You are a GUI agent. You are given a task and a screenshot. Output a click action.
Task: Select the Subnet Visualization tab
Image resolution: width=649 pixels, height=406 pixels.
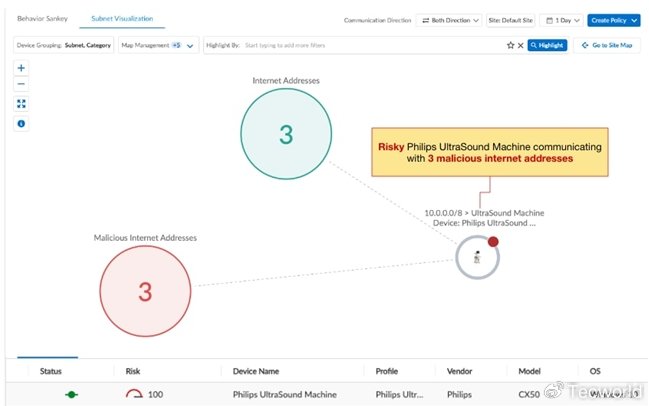tap(122, 19)
